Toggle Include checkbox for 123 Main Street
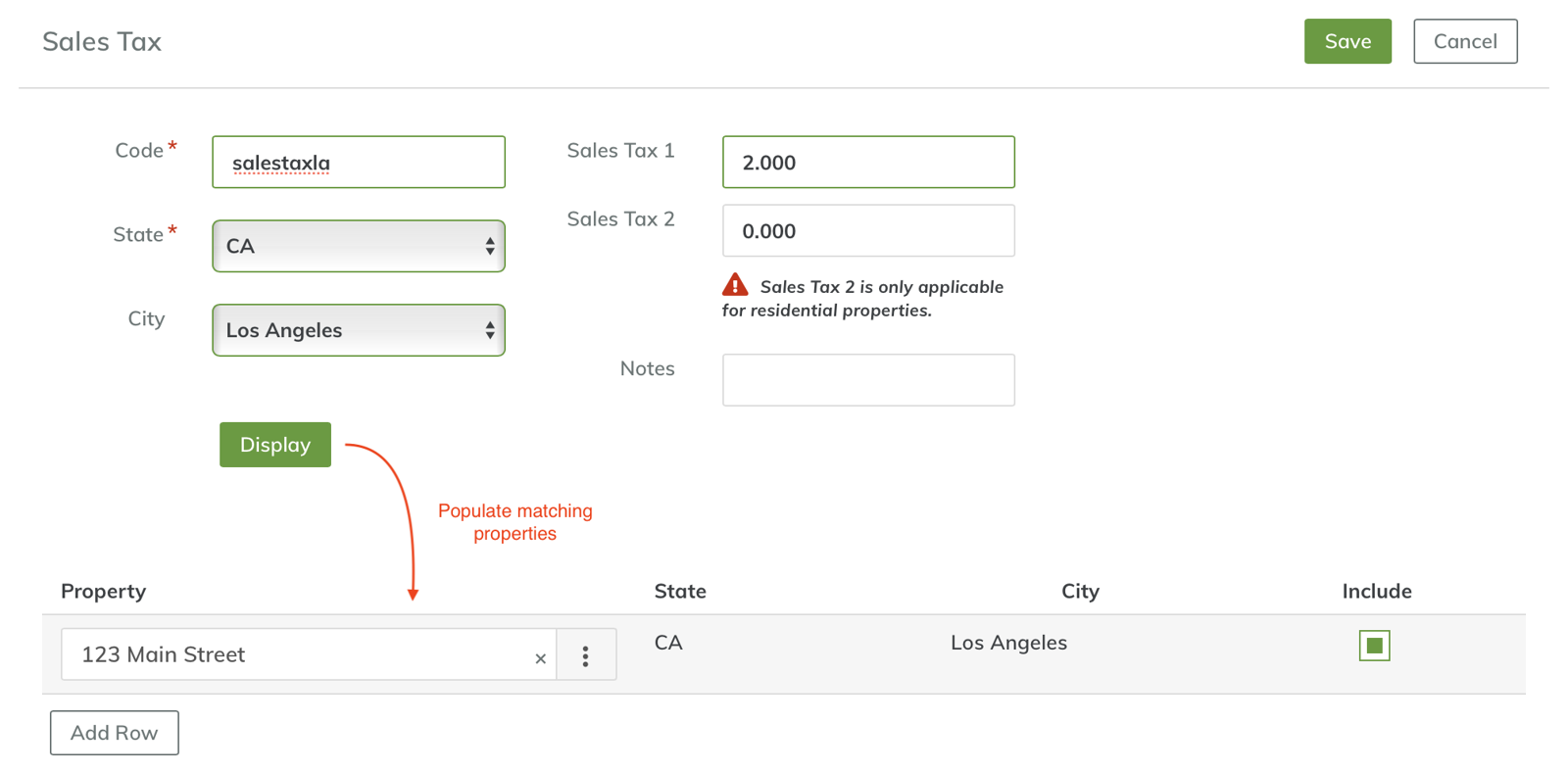The image size is (1568, 771). pos(1374,646)
